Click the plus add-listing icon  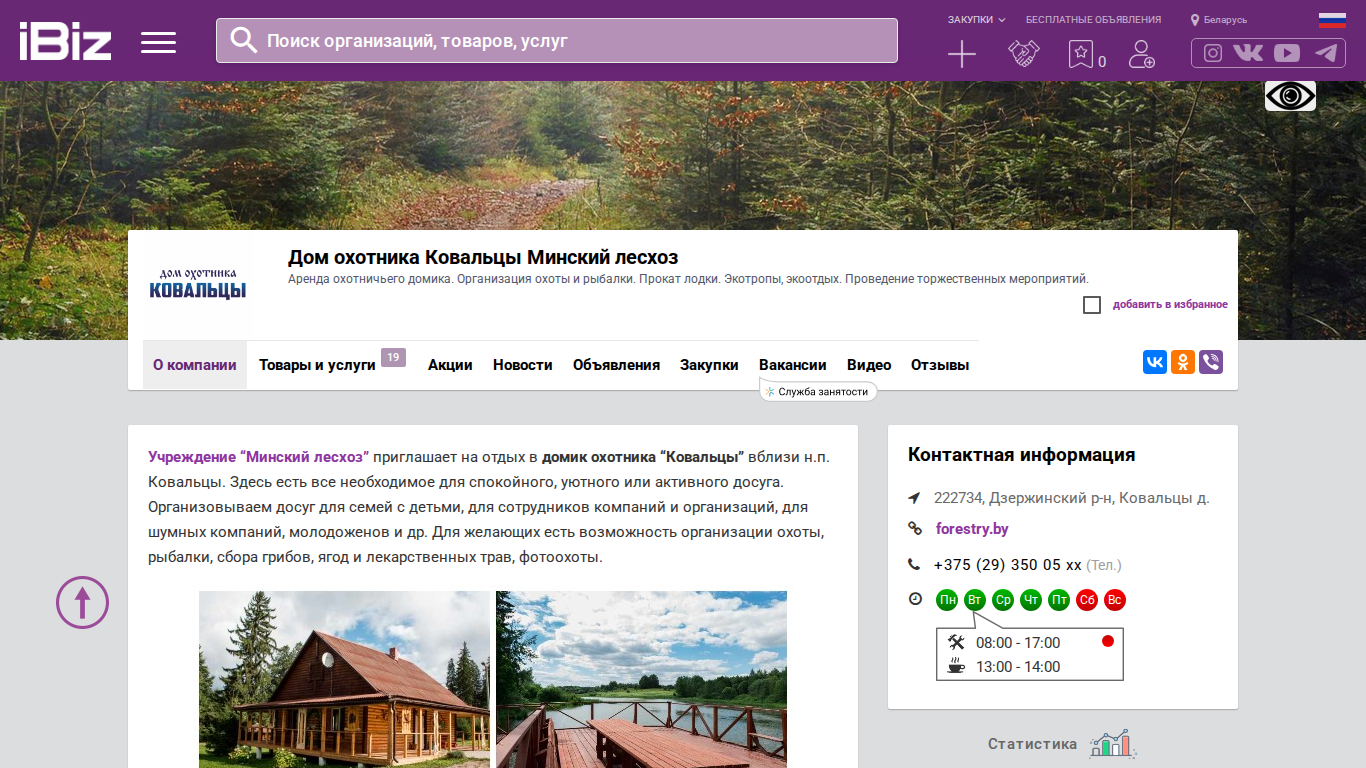coord(961,54)
